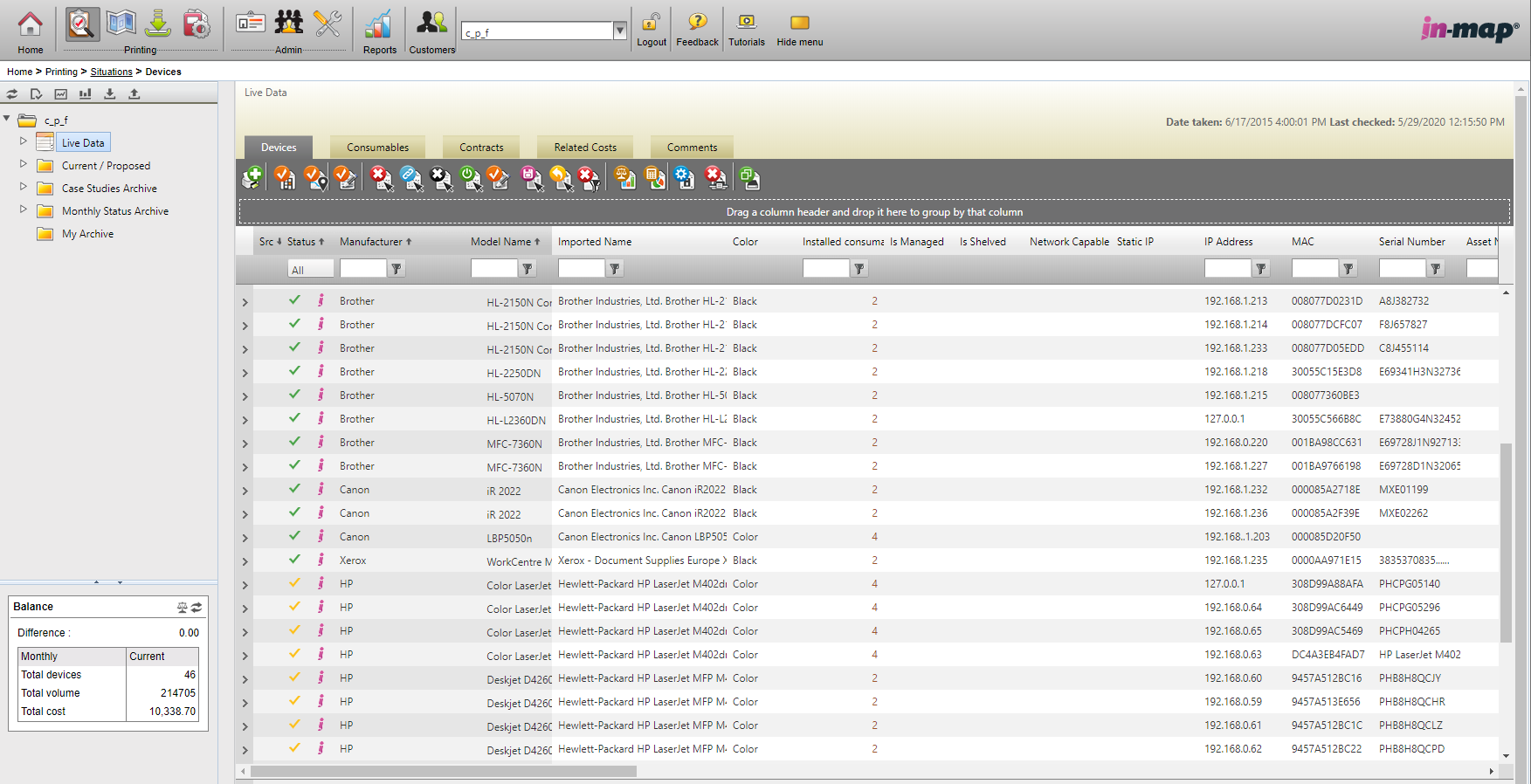Expand row for Brother 192.168.1.213 device
1531x784 pixels.
coord(245,302)
